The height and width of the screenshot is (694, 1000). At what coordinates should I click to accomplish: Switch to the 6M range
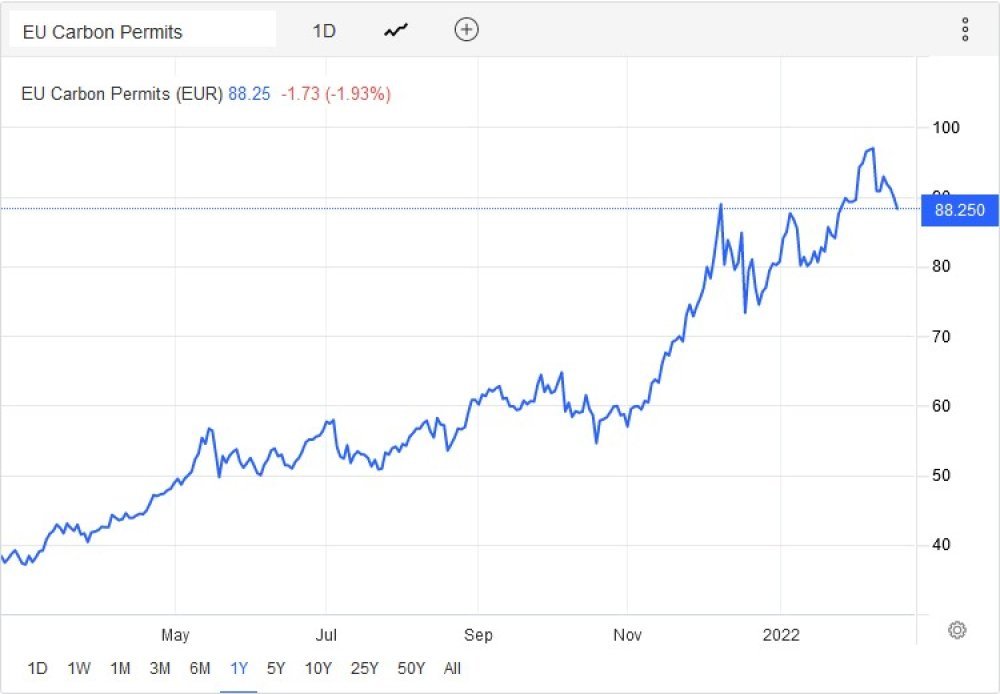coord(199,668)
